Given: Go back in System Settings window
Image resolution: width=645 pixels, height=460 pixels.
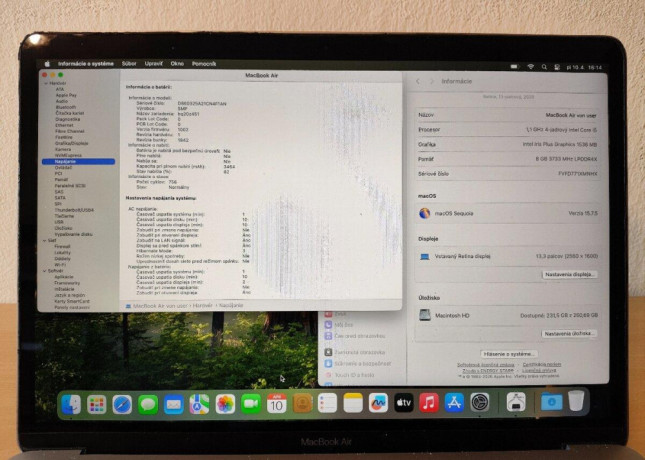Looking at the screenshot, I should [418, 81].
